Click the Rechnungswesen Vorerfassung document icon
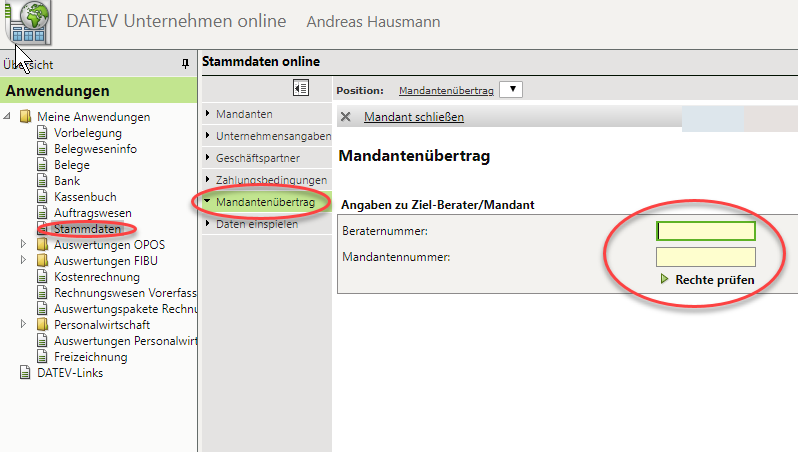The height and width of the screenshot is (452, 798). (x=42, y=293)
